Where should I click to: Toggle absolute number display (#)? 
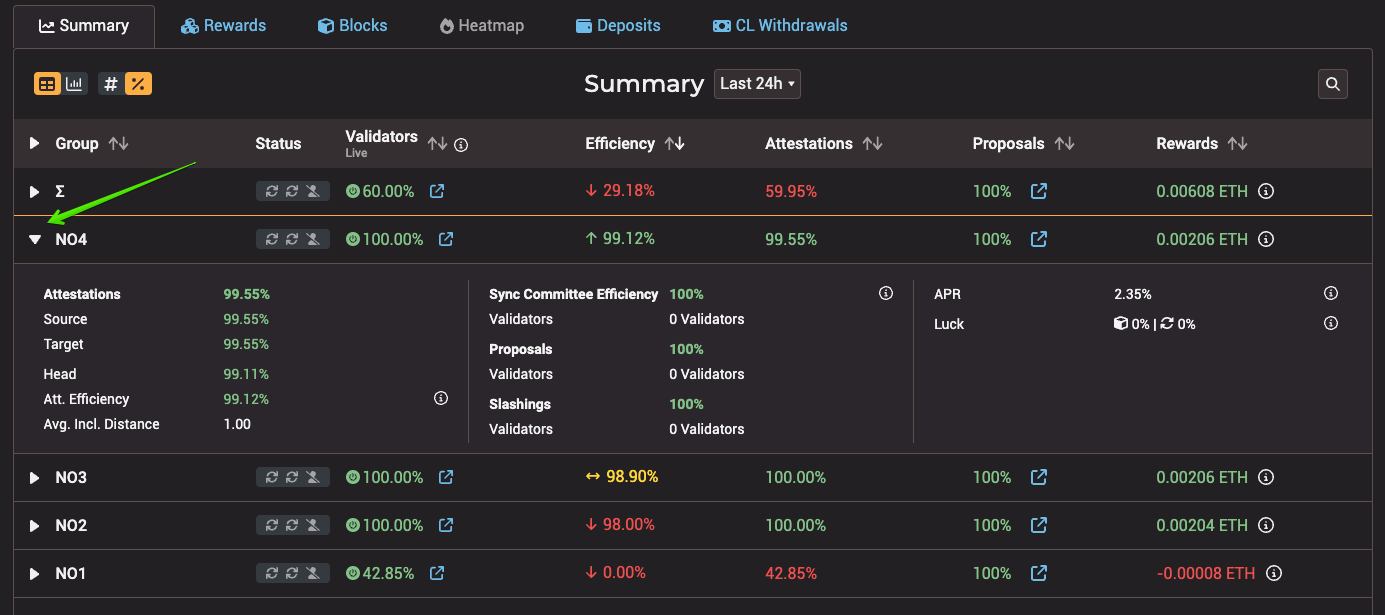111,84
